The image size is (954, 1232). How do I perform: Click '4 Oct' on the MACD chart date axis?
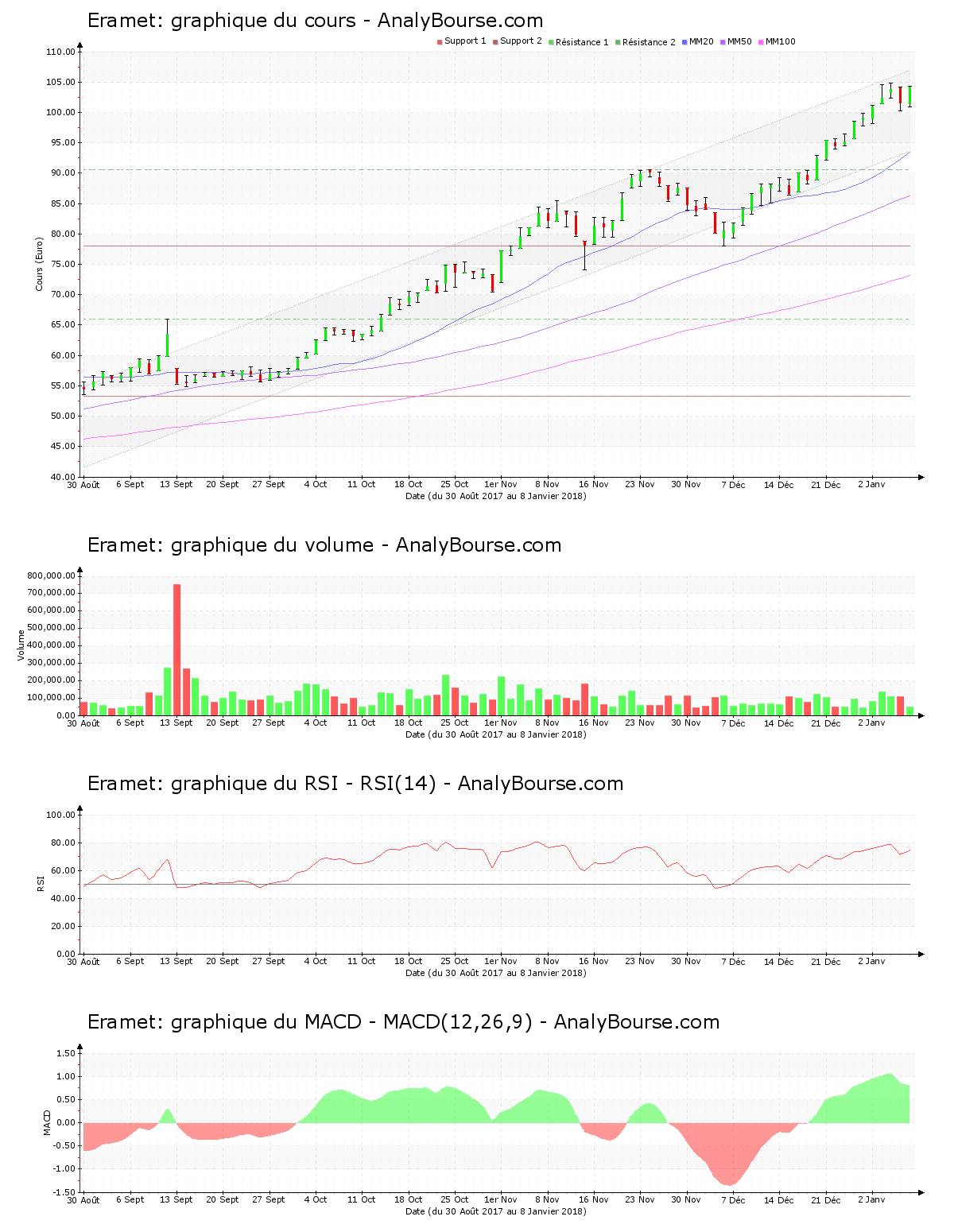[x=316, y=1200]
